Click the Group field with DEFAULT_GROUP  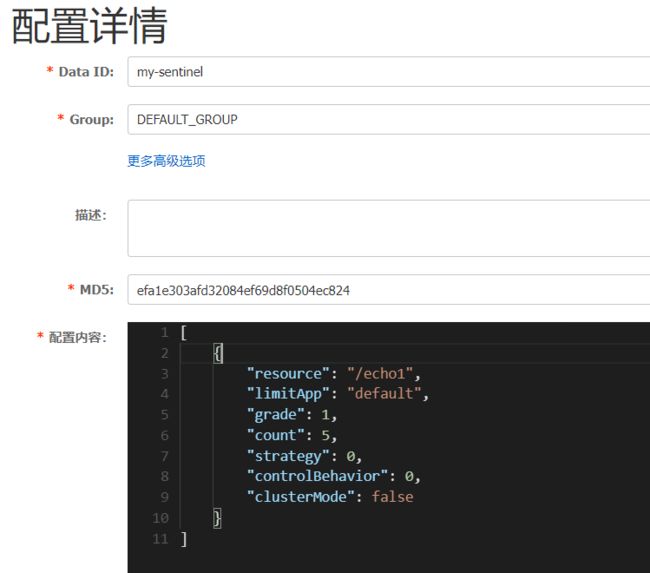pos(389,119)
